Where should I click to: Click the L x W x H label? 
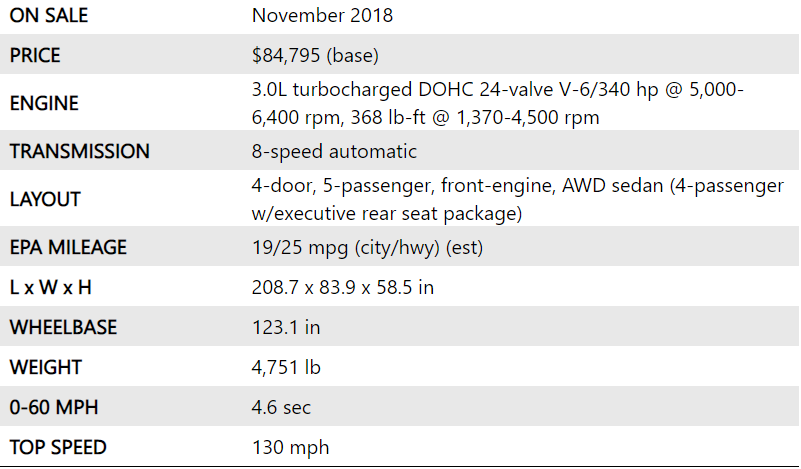(x=51, y=288)
